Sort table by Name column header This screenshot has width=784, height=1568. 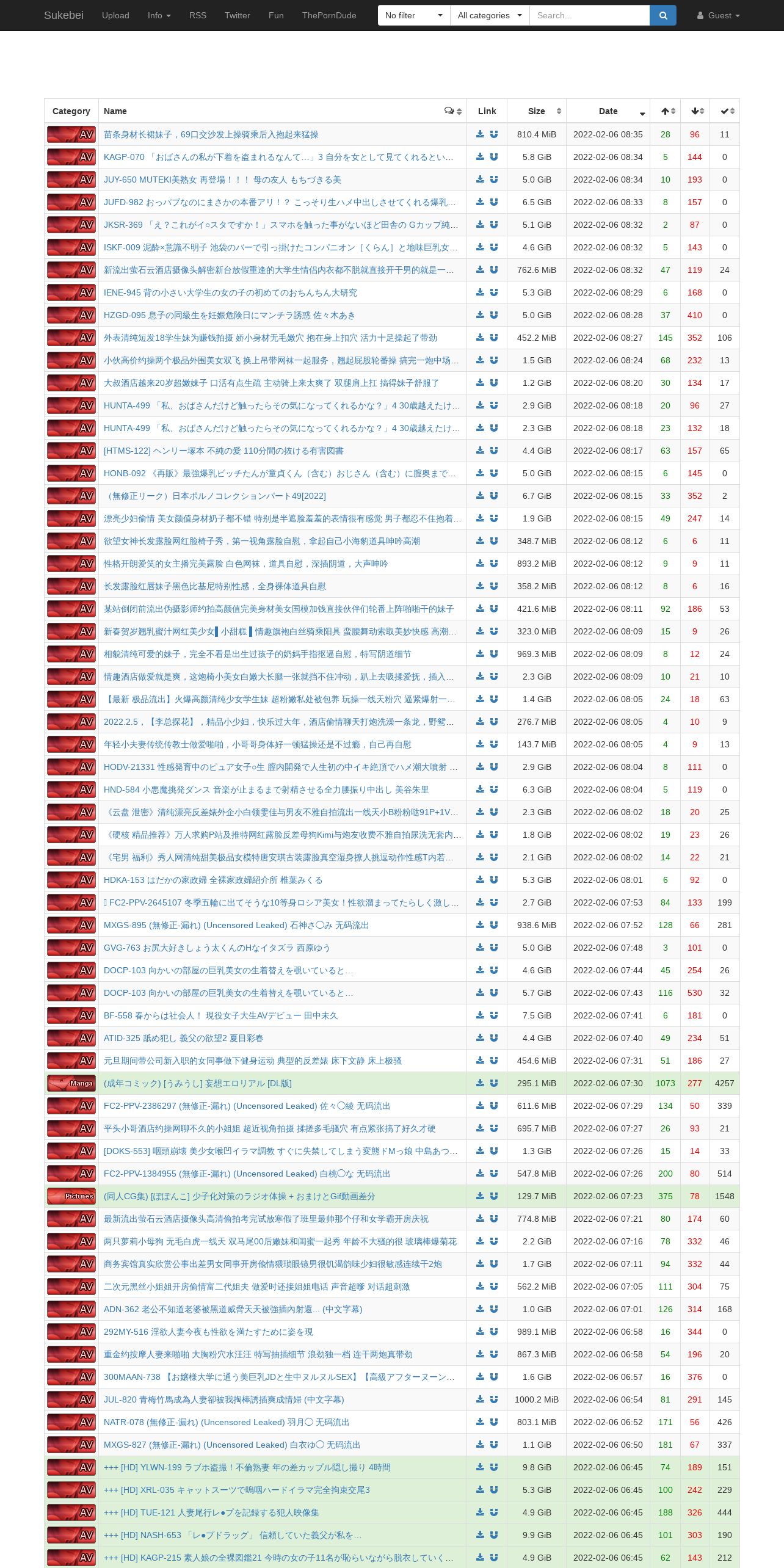(283, 111)
